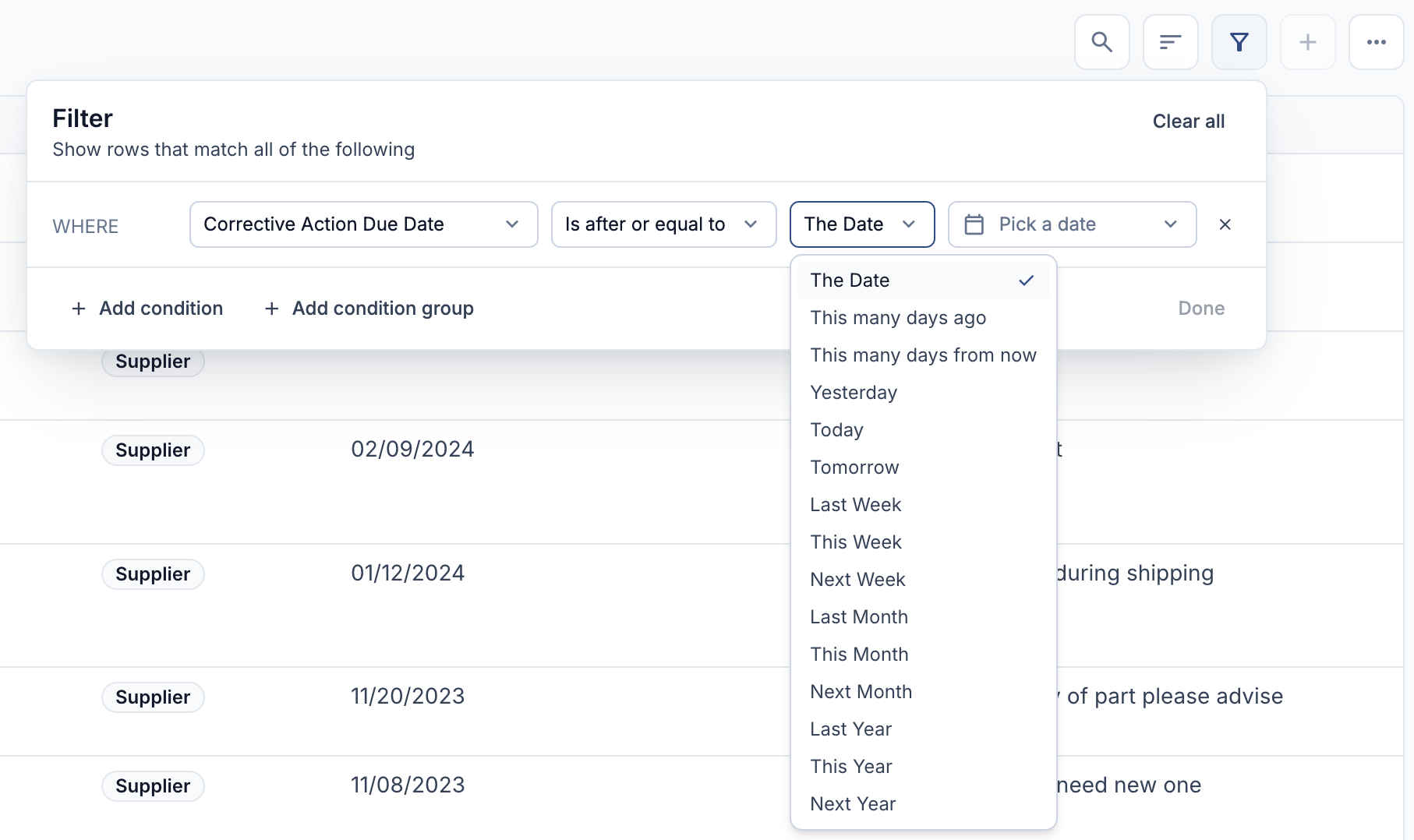The width and height of the screenshot is (1414, 840).
Task: Collapse the 'The Date' type dropdown
Action: coord(862,224)
